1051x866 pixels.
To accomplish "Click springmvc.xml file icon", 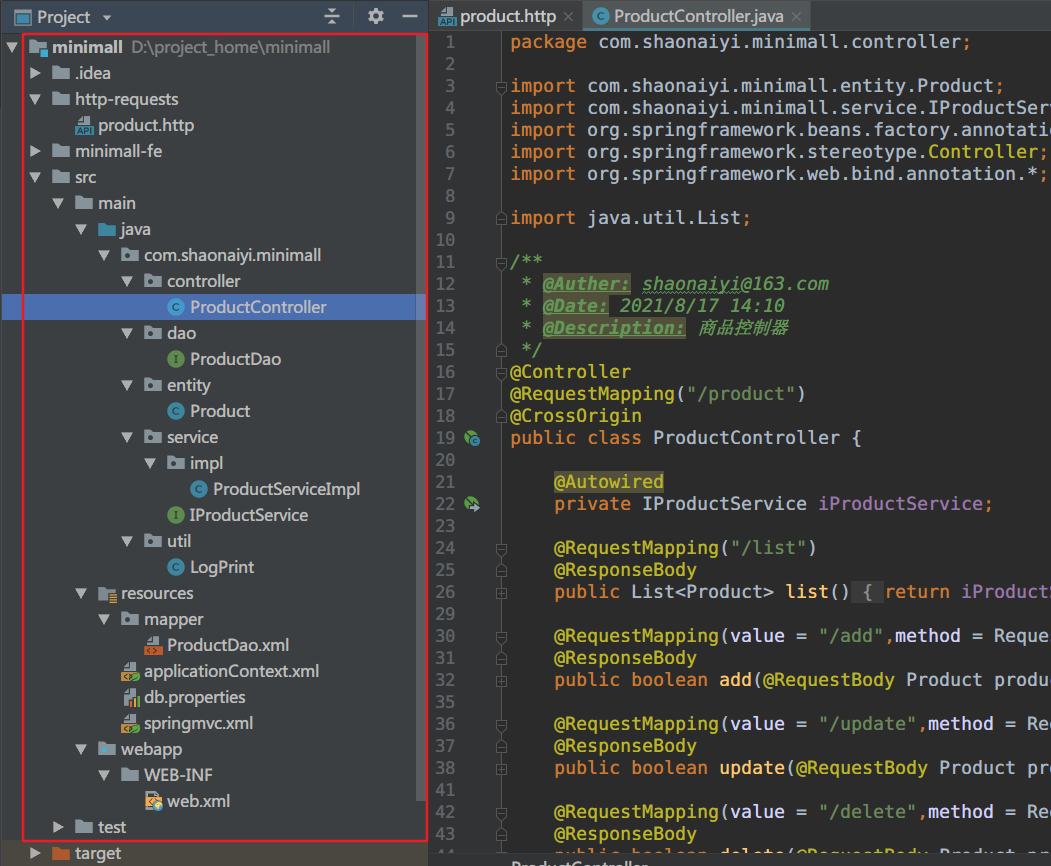I will point(130,723).
